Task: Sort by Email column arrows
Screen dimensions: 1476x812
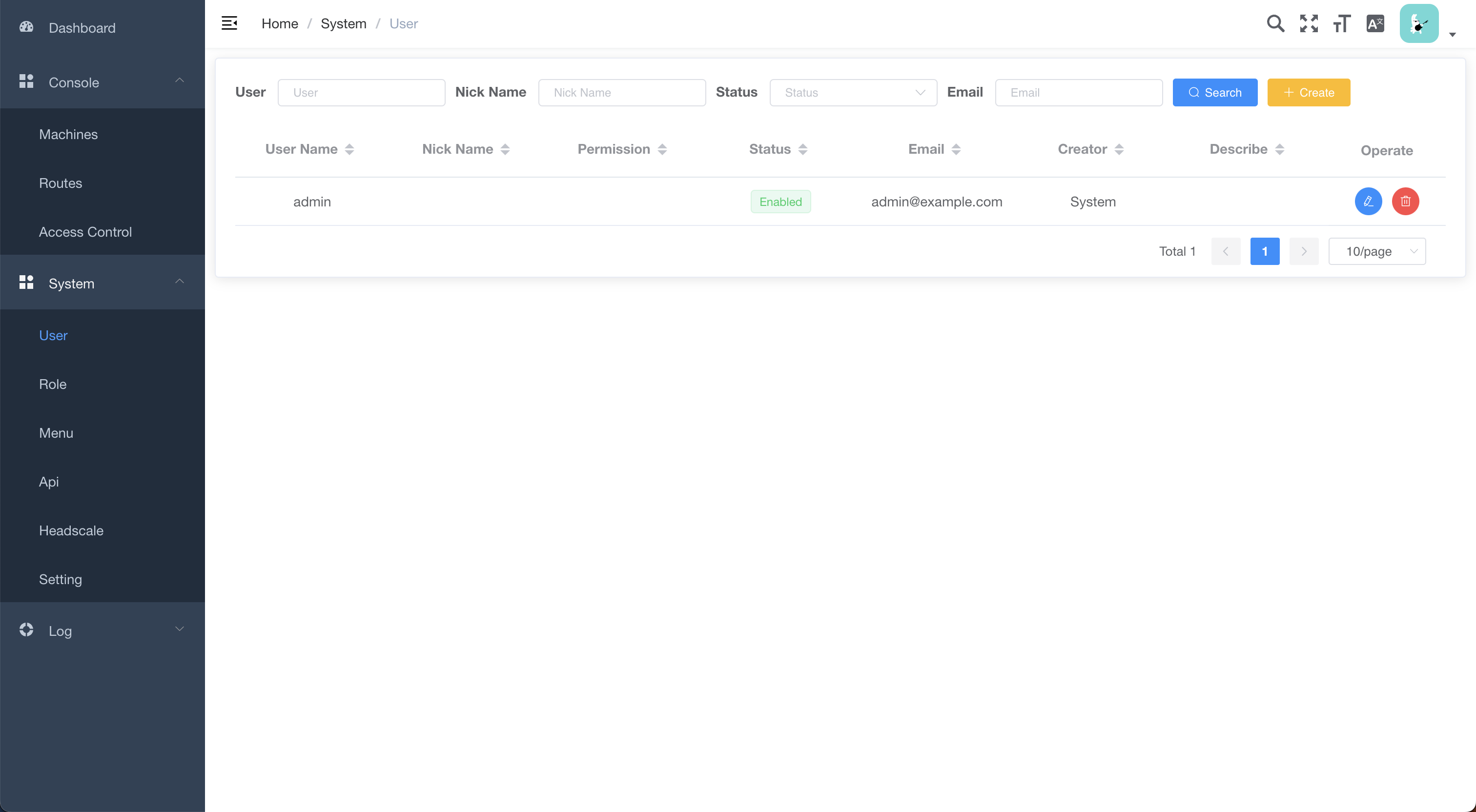Action: point(955,149)
